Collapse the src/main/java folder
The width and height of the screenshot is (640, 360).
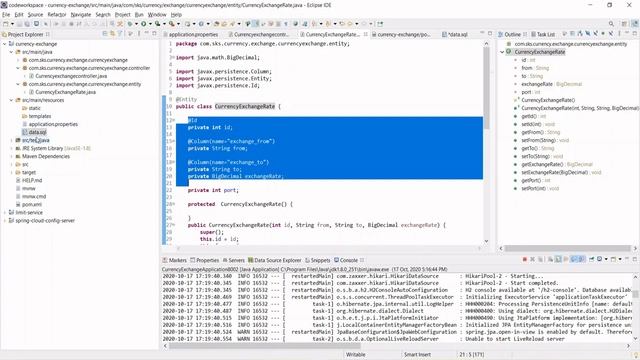[x=11, y=52]
